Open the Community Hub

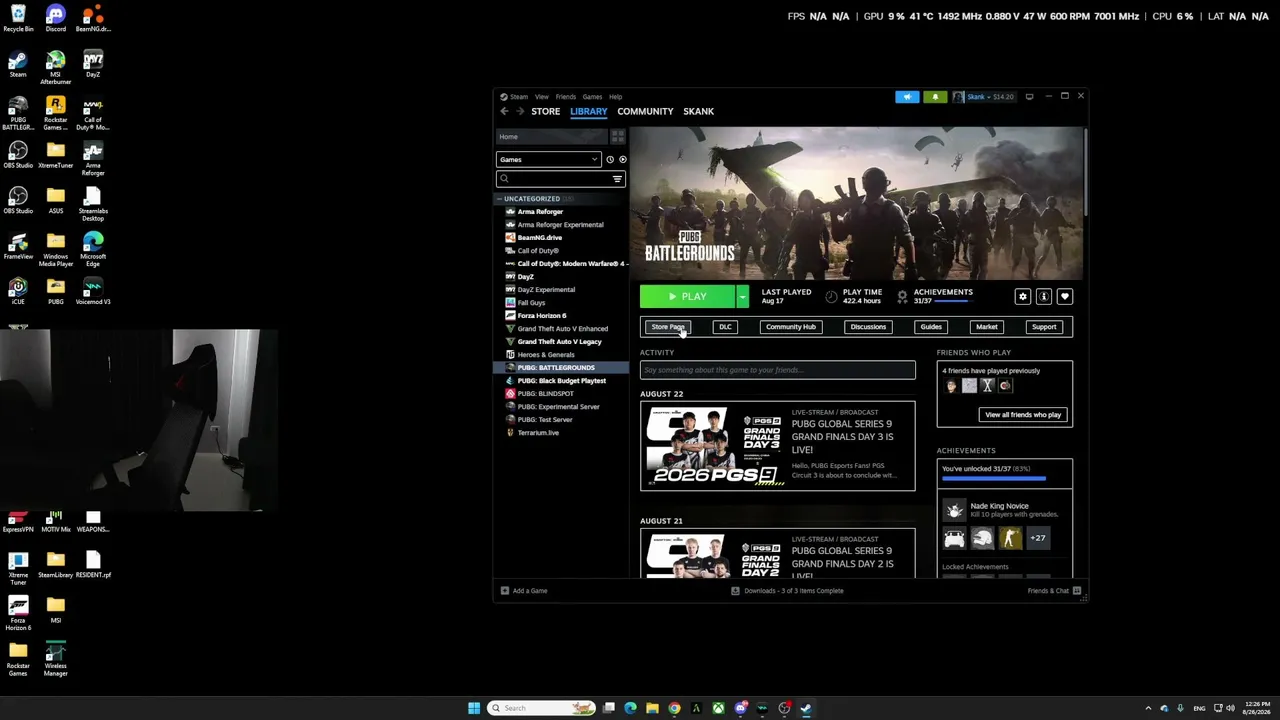(790, 327)
